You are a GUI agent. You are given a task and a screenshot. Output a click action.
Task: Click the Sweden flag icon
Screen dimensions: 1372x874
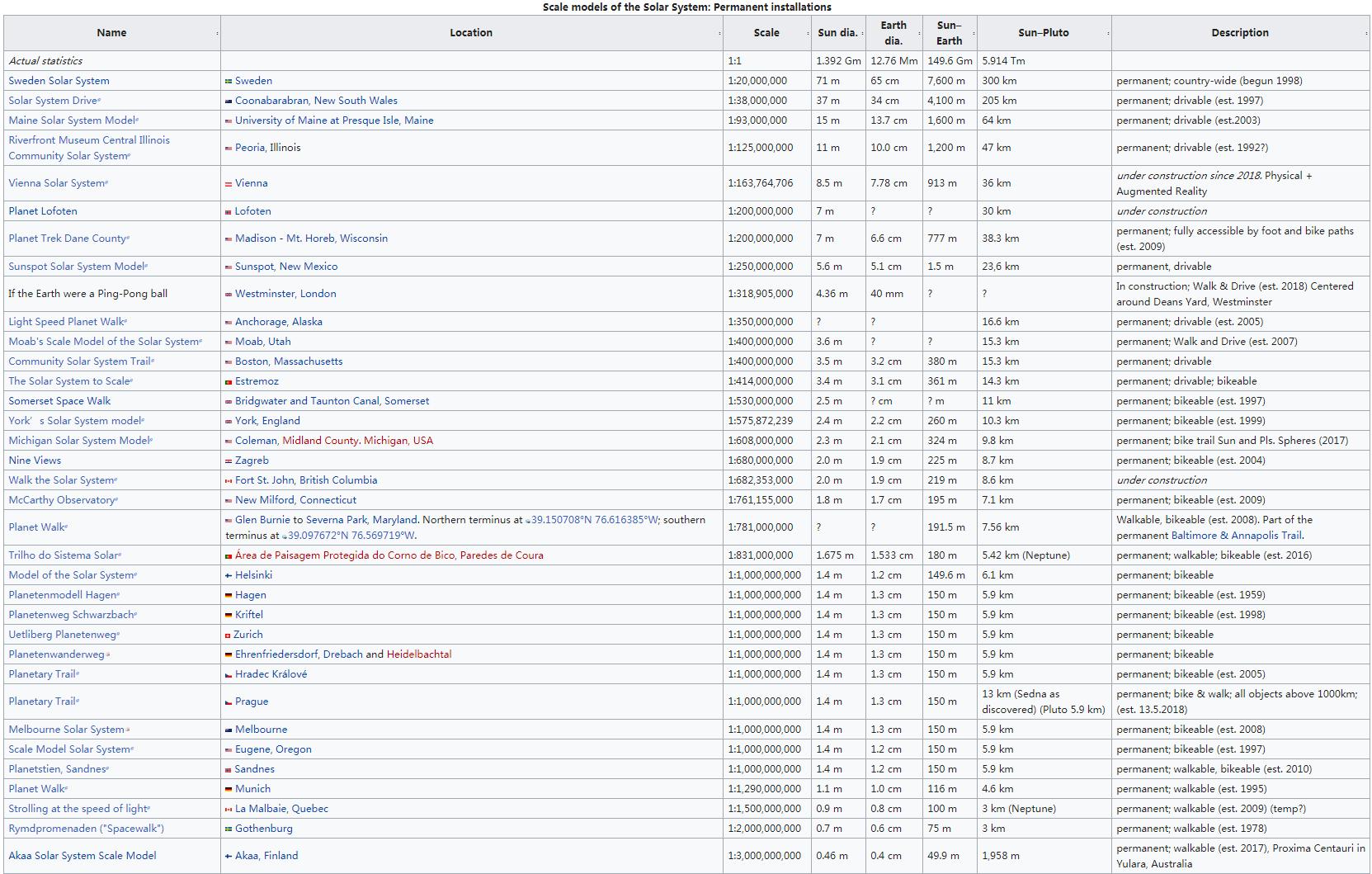pyautogui.click(x=229, y=81)
